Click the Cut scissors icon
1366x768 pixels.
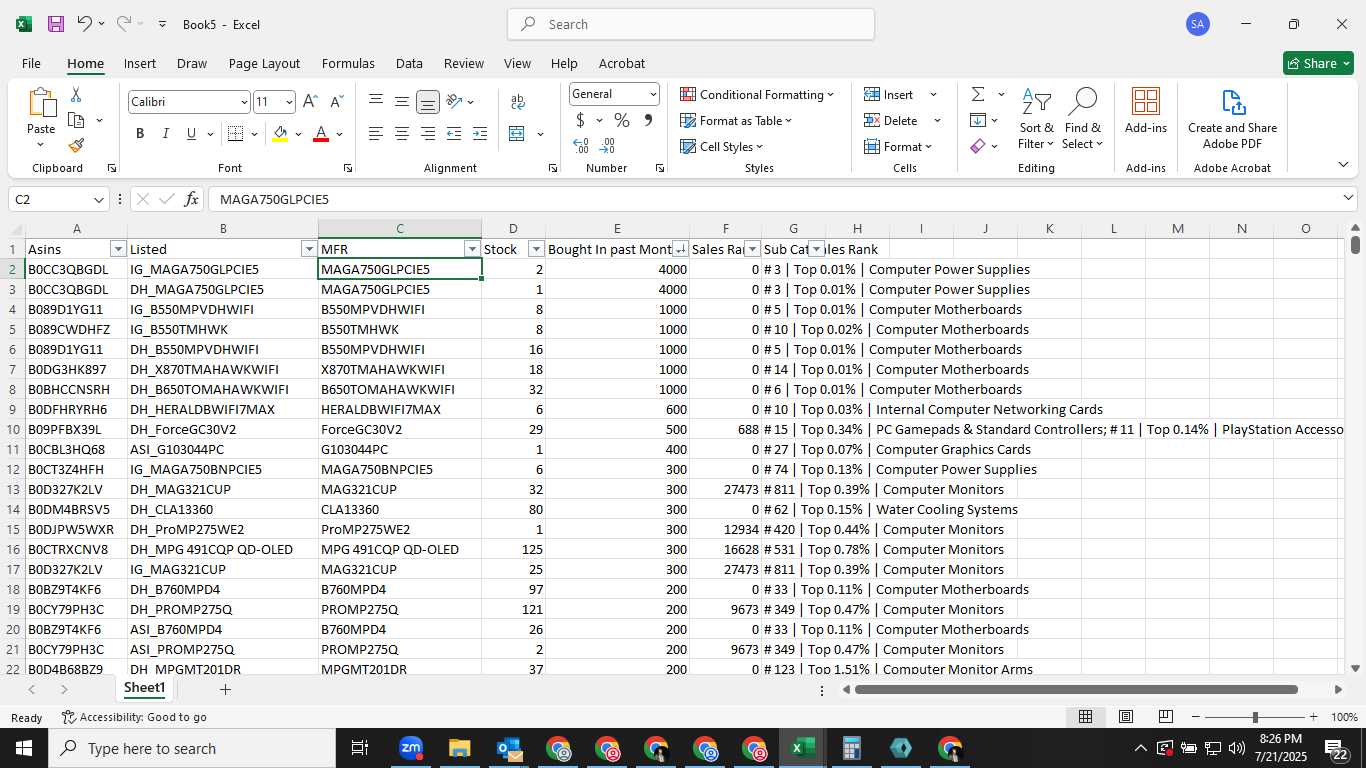point(75,94)
